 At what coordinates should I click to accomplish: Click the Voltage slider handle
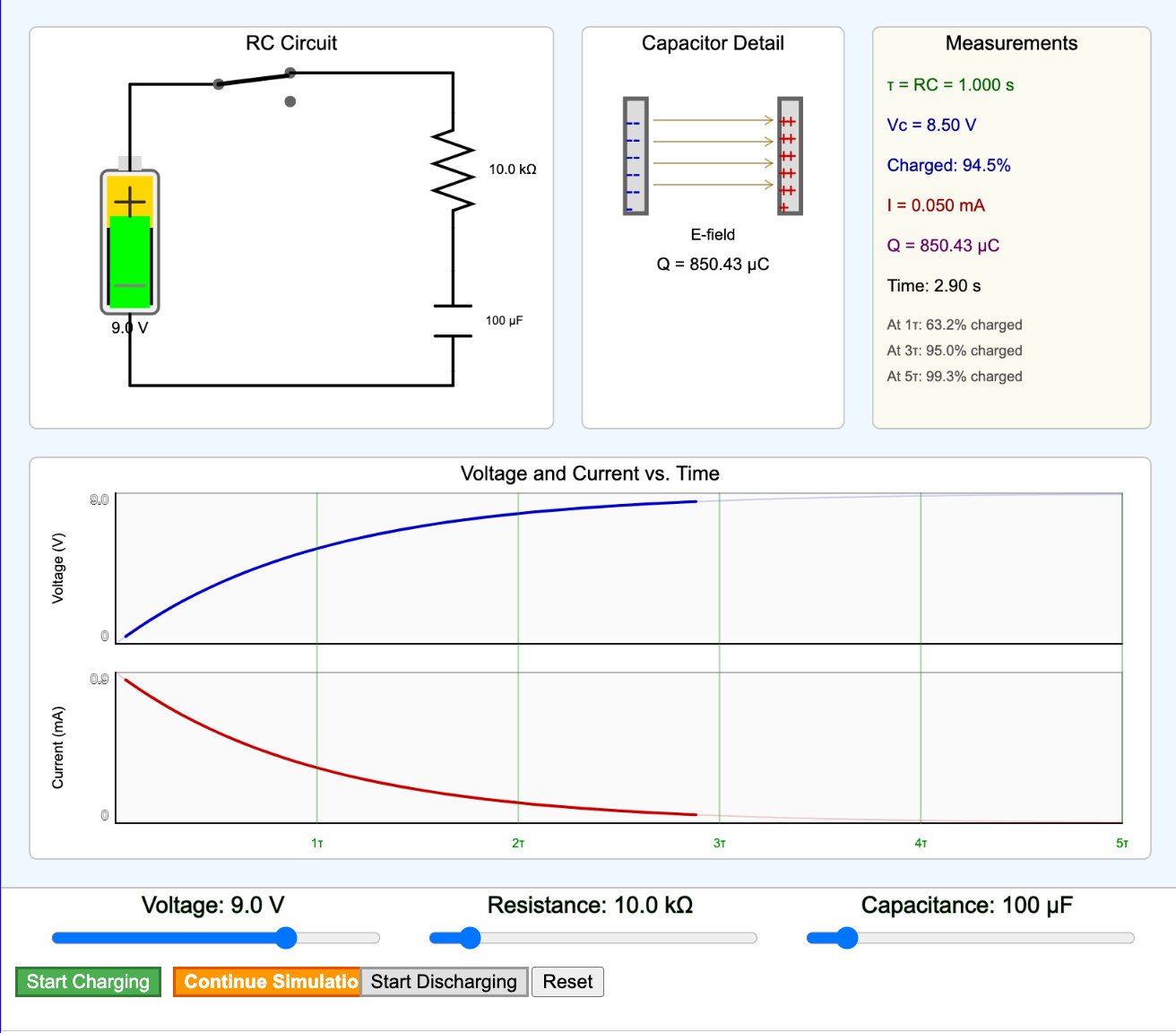286,938
